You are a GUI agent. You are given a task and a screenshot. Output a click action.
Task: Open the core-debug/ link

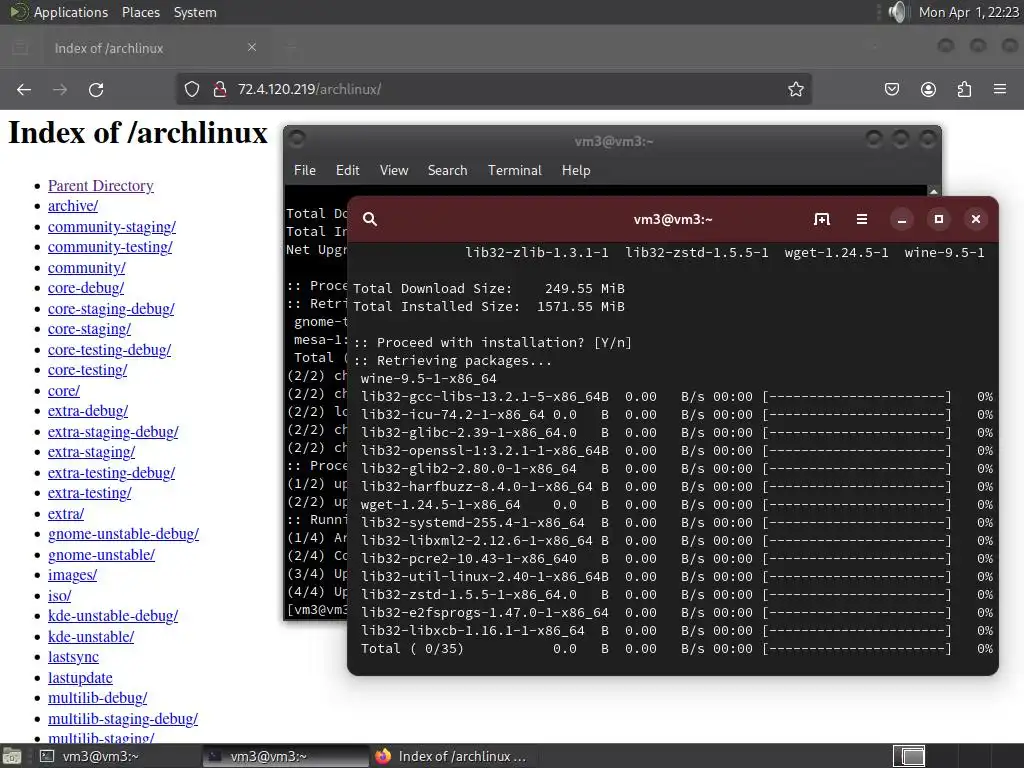[86, 288]
